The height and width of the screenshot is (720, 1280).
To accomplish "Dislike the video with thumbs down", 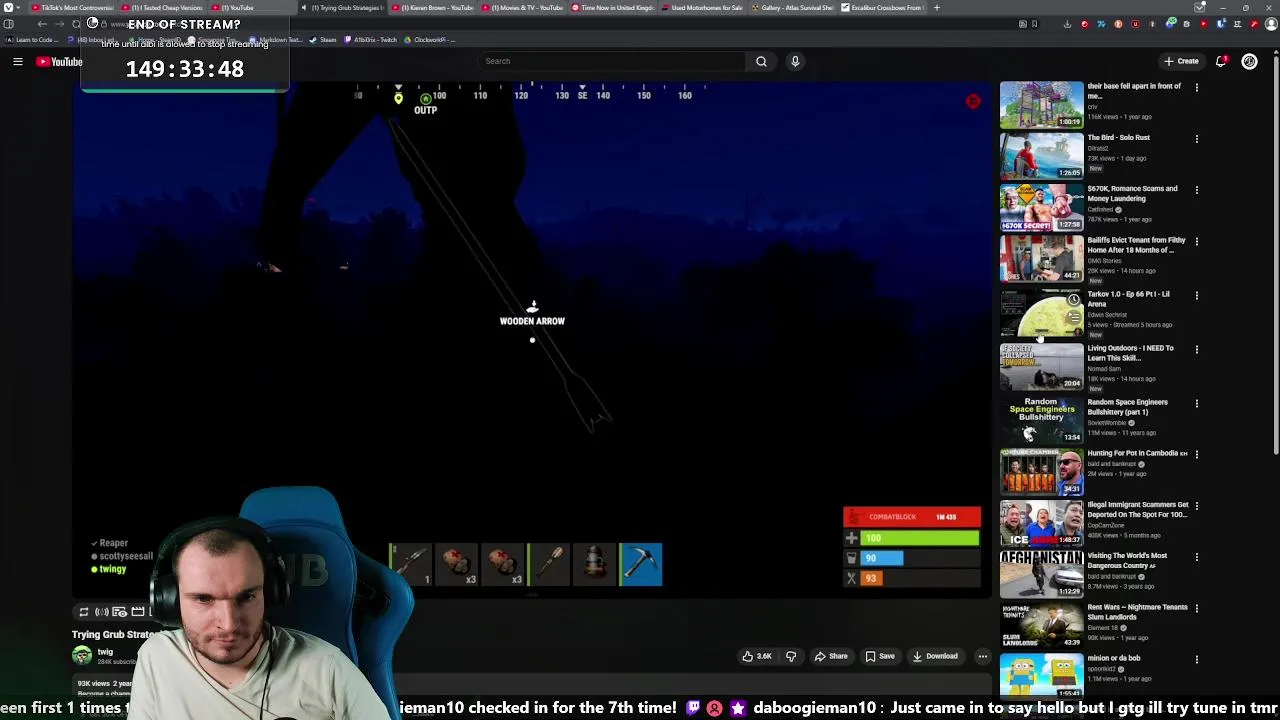I will click(x=791, y=656).
